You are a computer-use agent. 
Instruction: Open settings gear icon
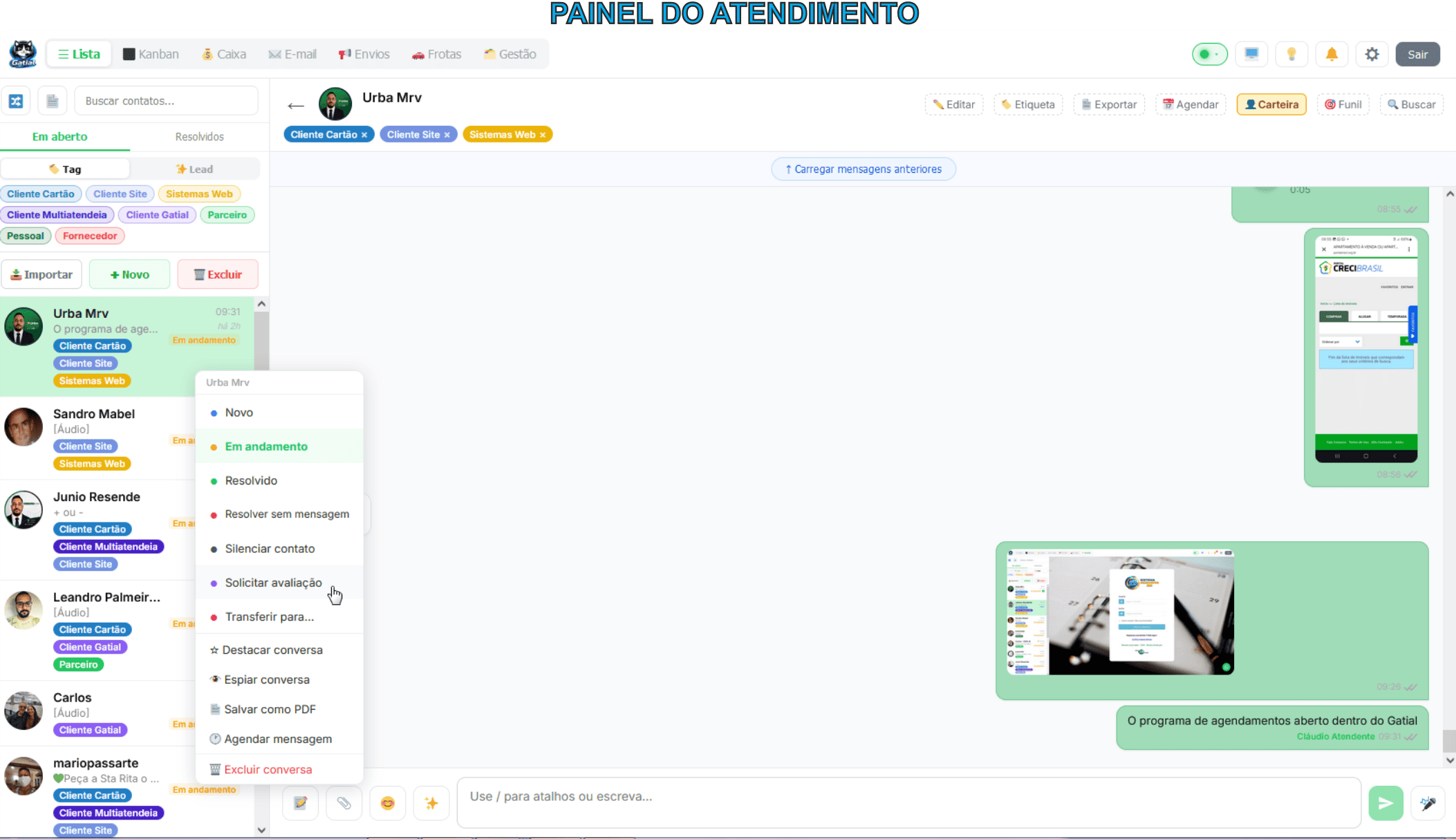coord(1372,54)
